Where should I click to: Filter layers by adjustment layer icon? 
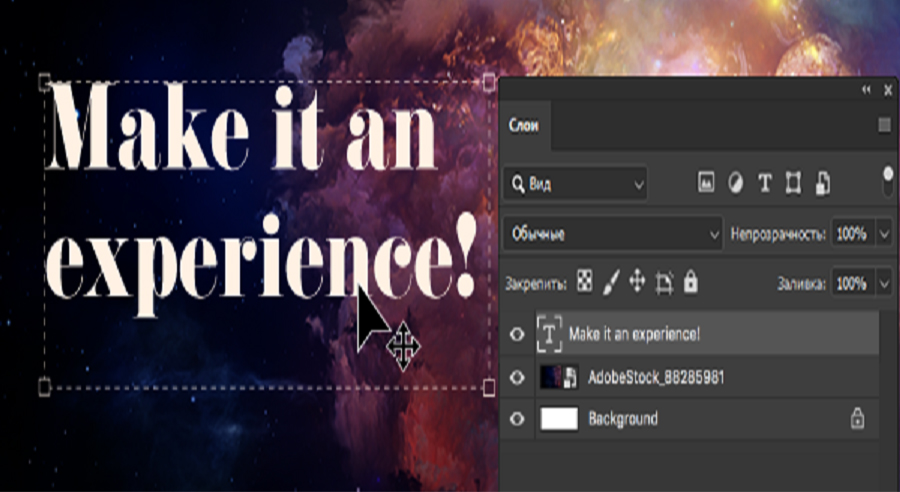[x=735, y=183]
